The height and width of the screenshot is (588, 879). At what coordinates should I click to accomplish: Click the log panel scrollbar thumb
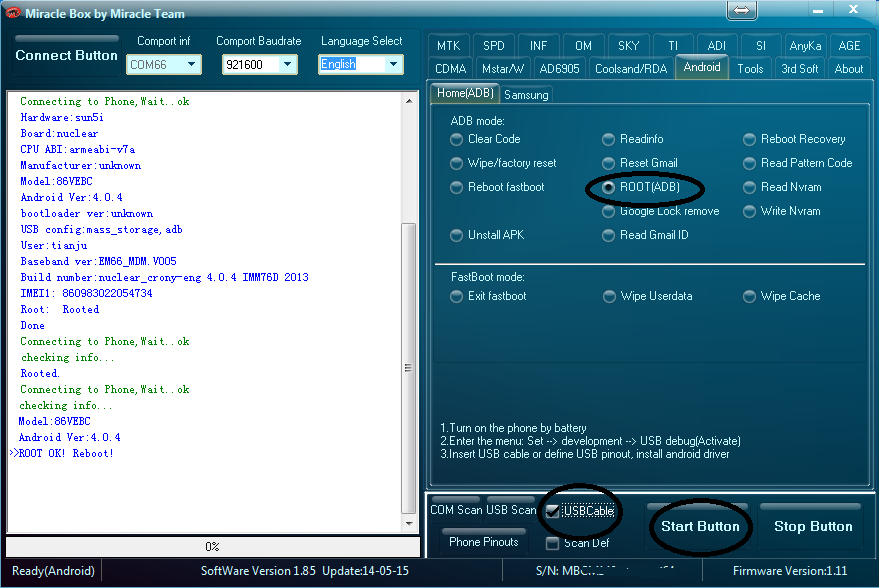[409, 368]
